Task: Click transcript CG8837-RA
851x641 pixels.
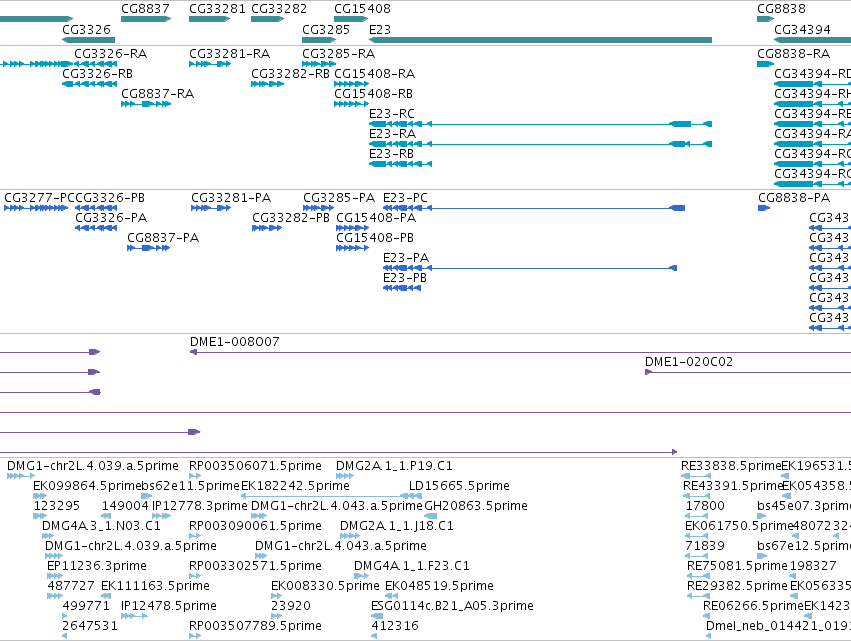Action: (x=146, y=104)
